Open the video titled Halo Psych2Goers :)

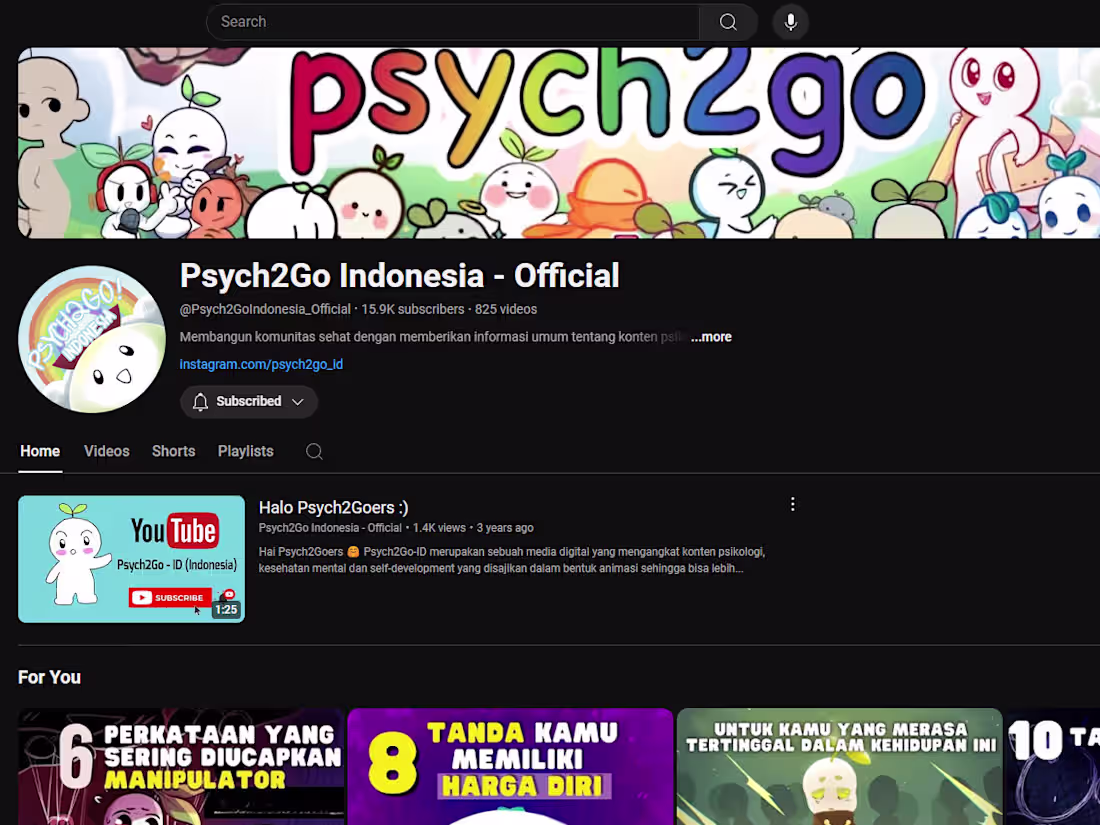click(x=333, y=508)
